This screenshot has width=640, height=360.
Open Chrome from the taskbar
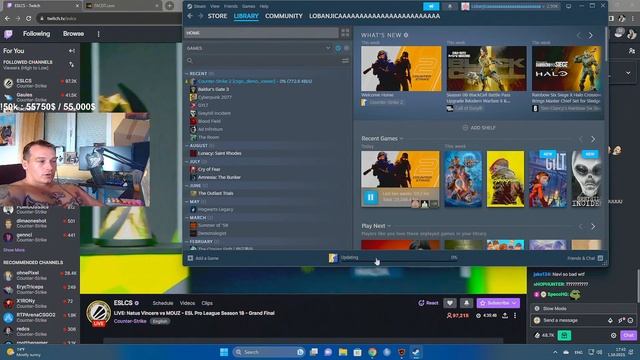[x=372, y=352]
